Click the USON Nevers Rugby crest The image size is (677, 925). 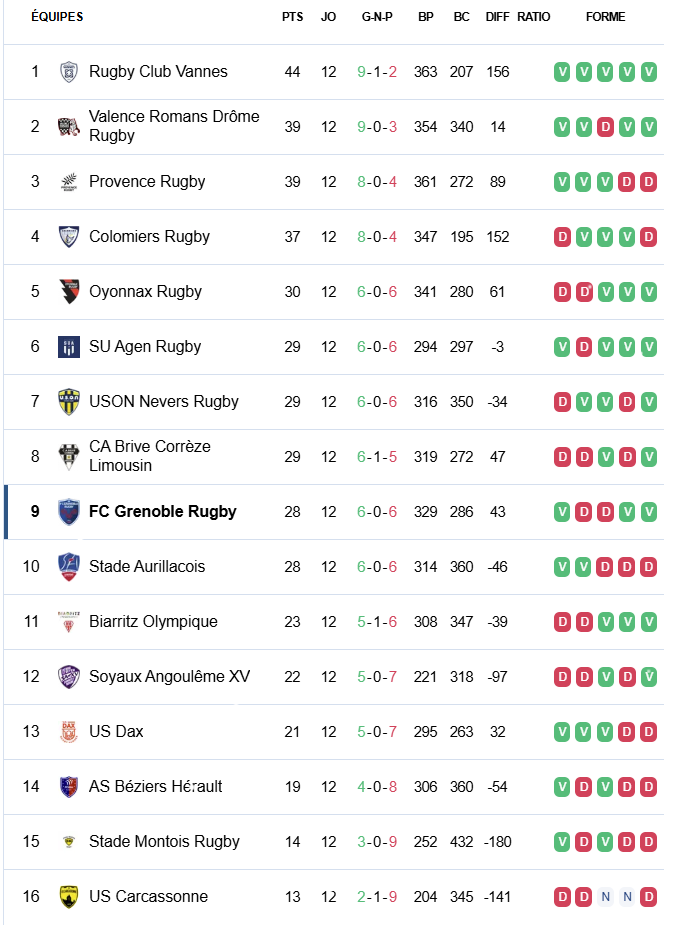[x=69, y=402]
